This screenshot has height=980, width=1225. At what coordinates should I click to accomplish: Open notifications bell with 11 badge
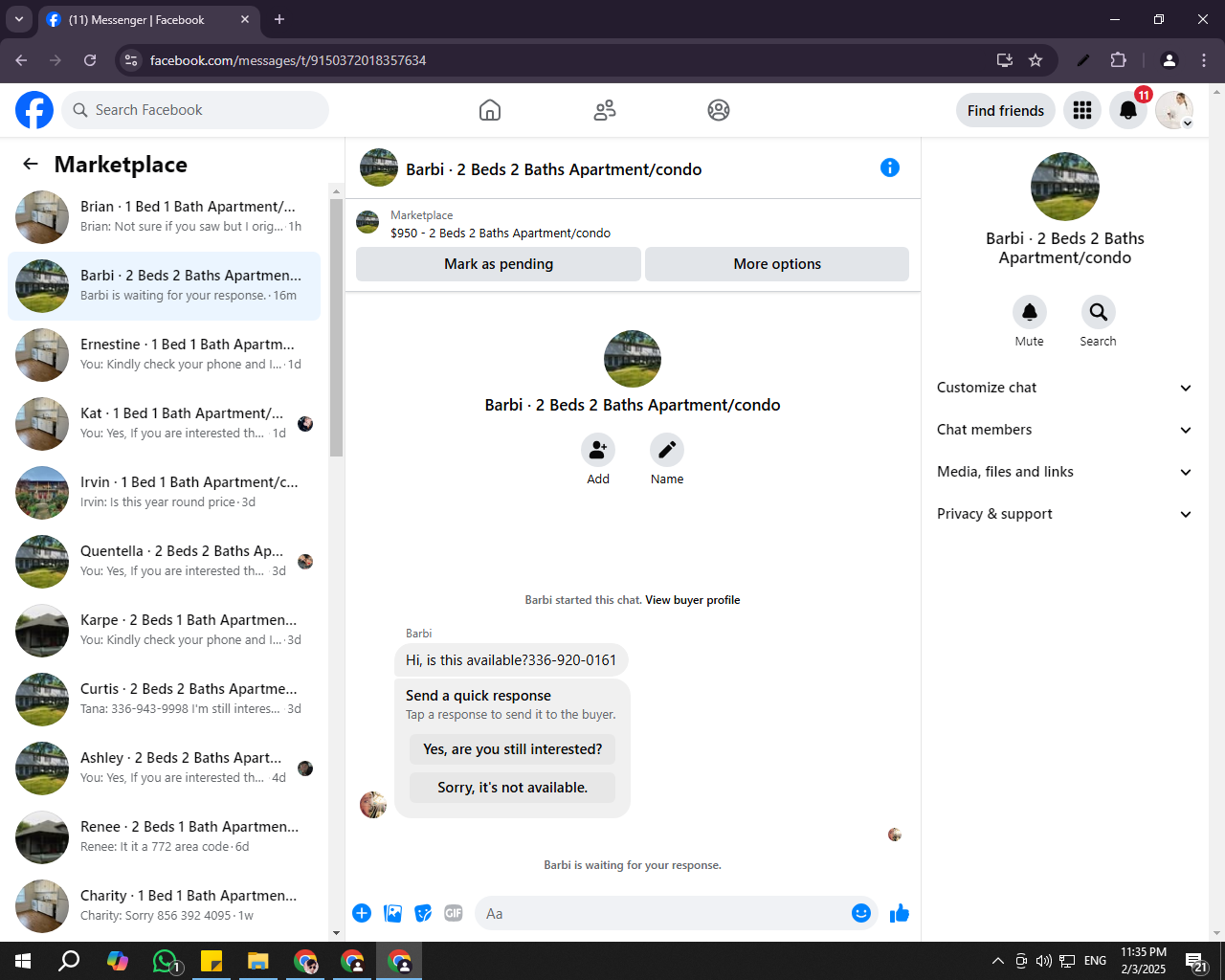1128,110
